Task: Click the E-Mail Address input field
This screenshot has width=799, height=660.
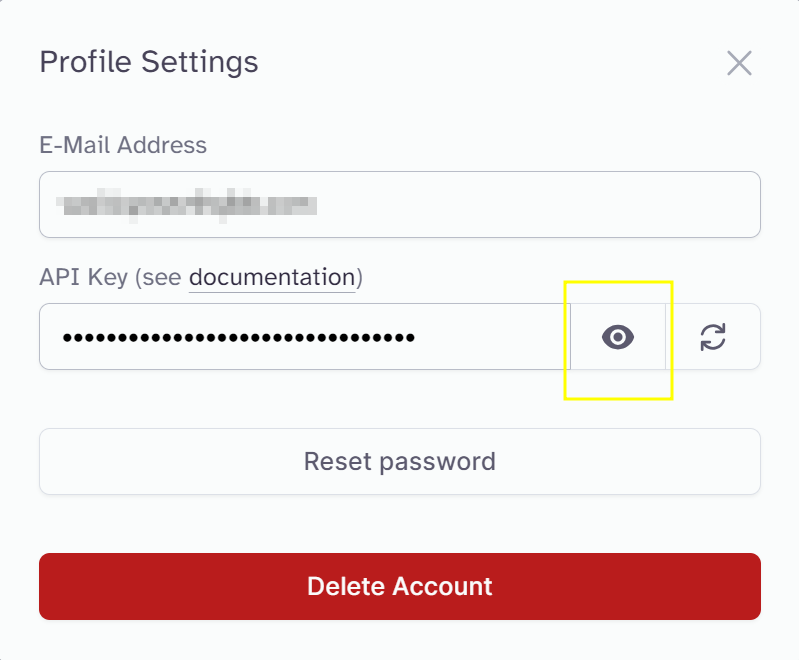Action: pos(400,205)
